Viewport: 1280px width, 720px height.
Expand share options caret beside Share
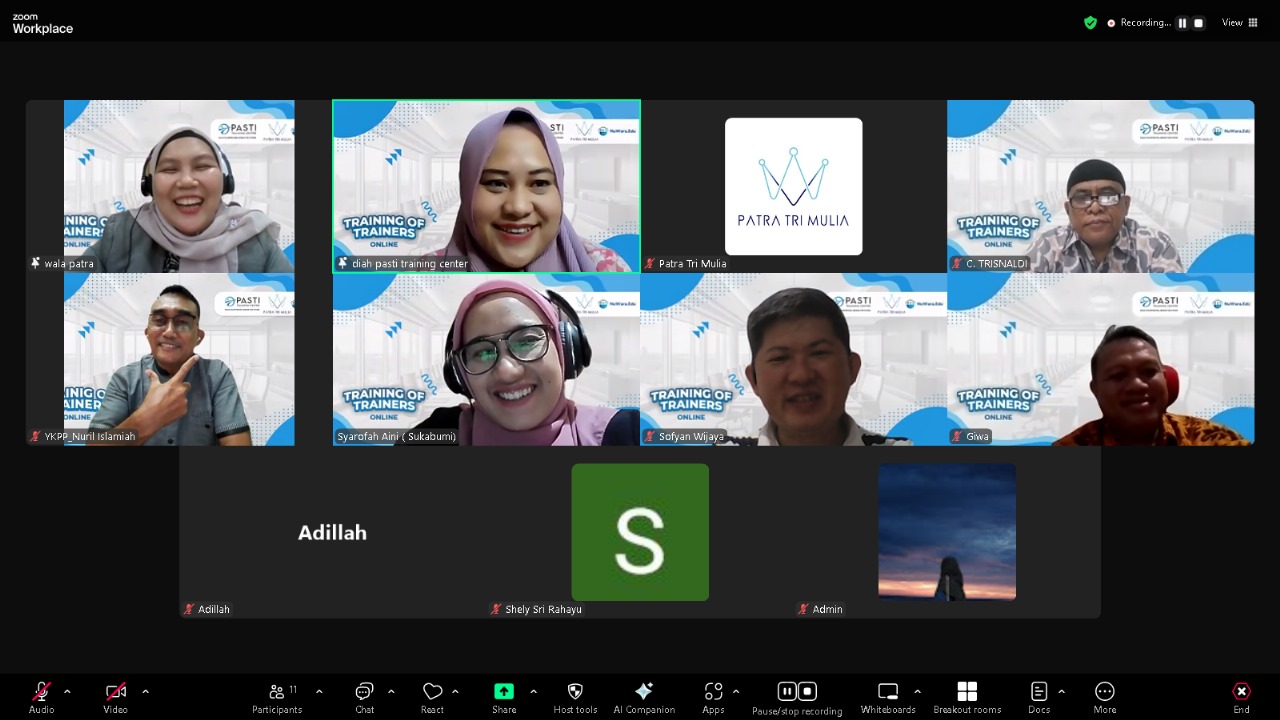point(533,692)
